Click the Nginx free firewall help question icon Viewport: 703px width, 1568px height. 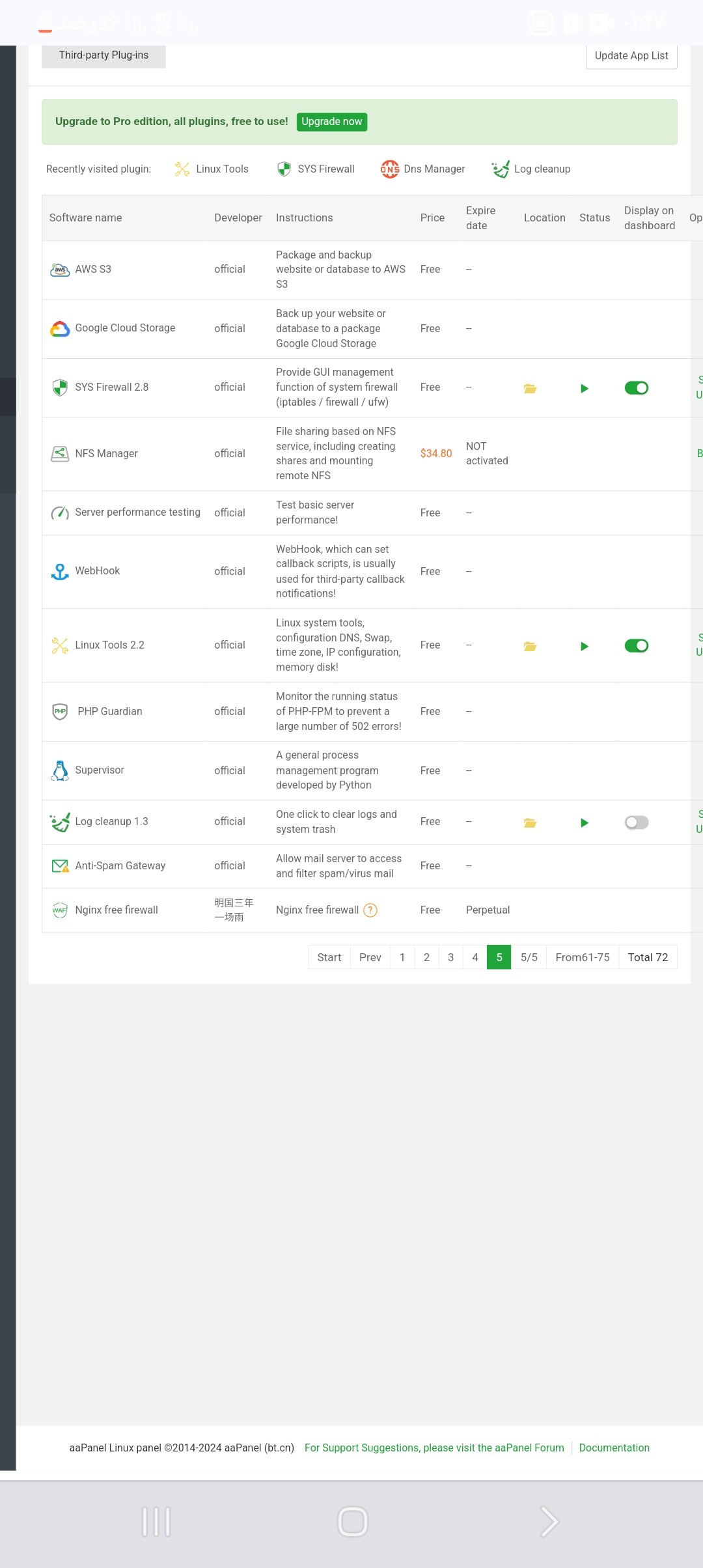370,910
